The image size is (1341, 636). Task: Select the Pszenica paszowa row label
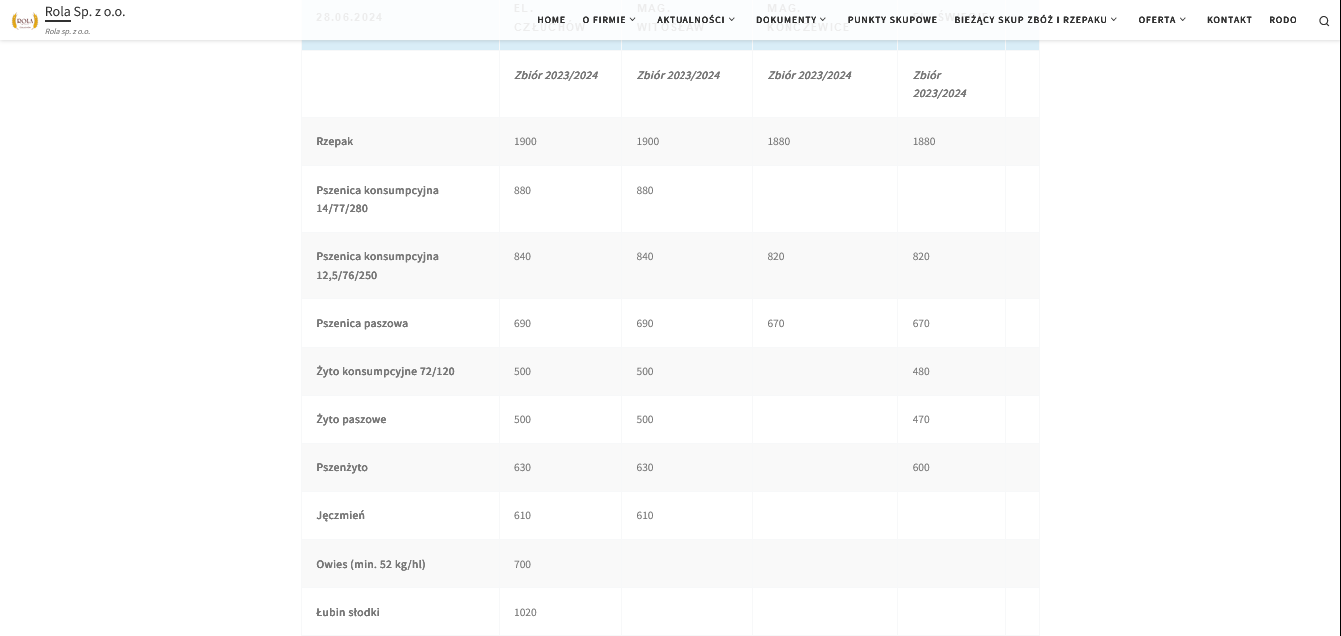tap(362, 324)
